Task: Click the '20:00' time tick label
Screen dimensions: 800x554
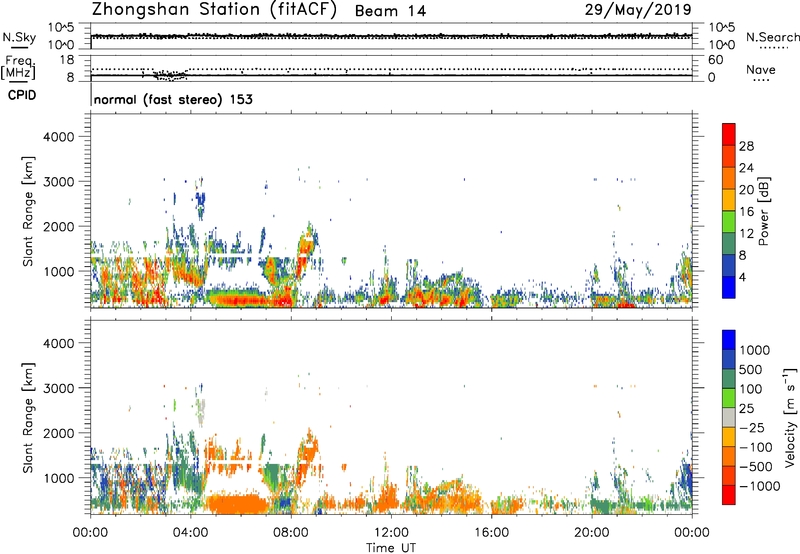Action: tap(592, 533)
